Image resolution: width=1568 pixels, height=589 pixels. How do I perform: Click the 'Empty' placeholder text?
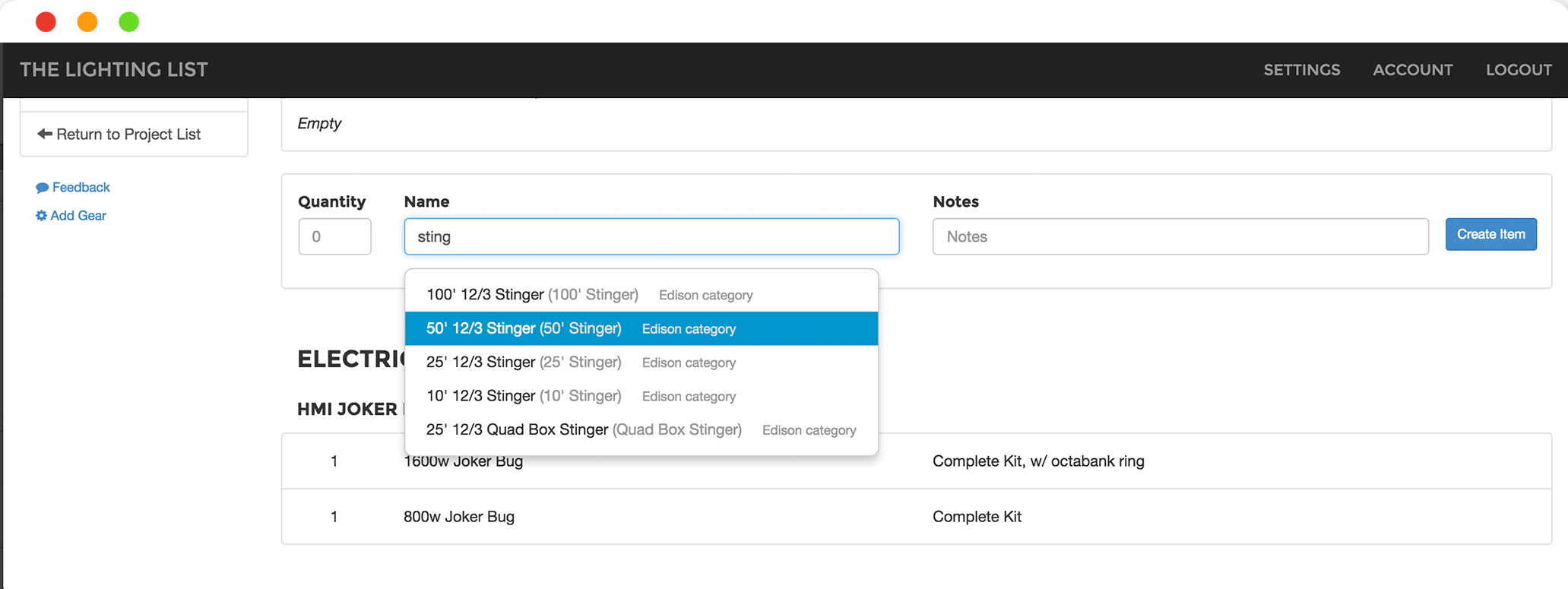pyautogui.click(x=319, y=123)
